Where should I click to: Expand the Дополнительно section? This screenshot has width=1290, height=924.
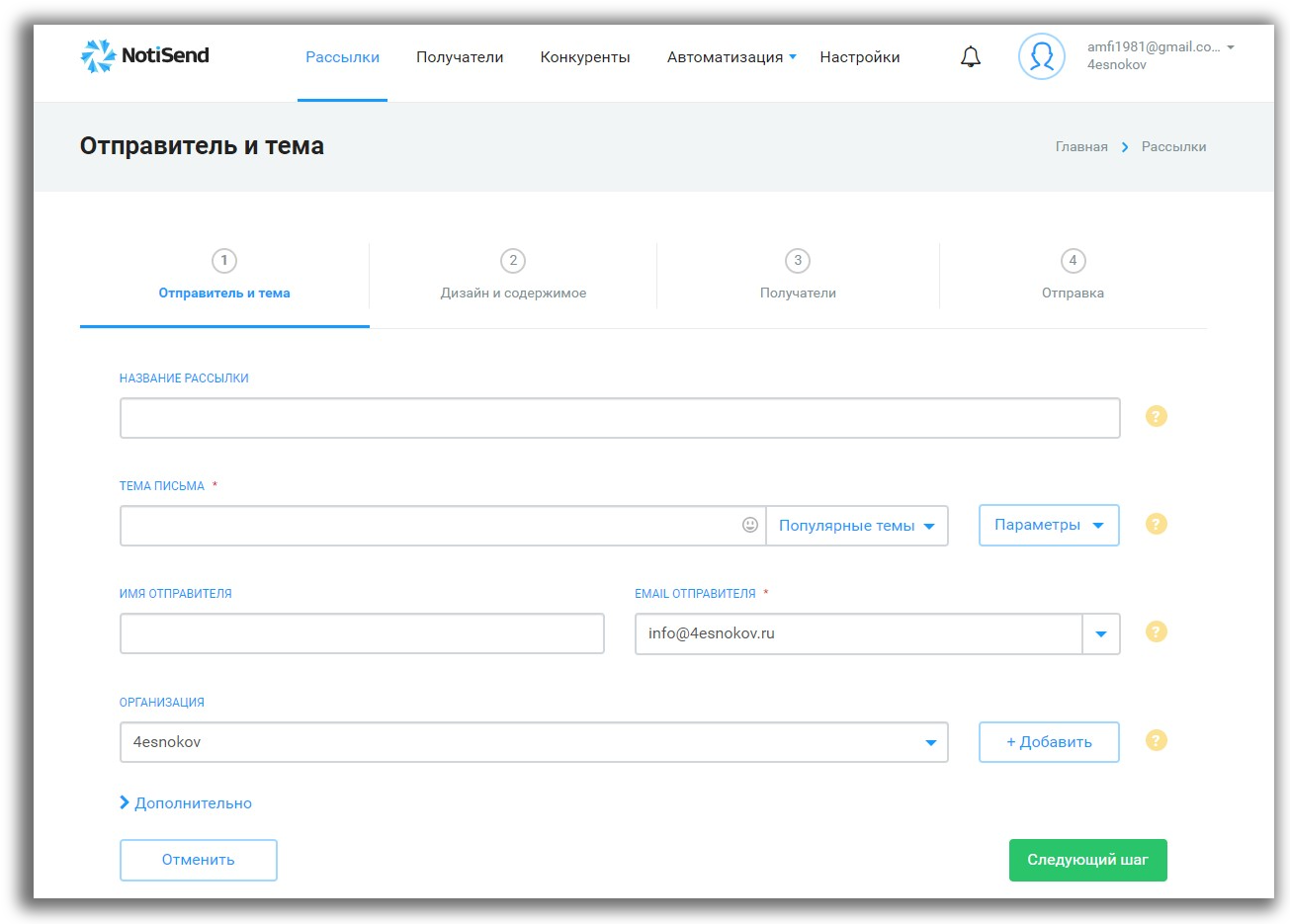(186, 803)
